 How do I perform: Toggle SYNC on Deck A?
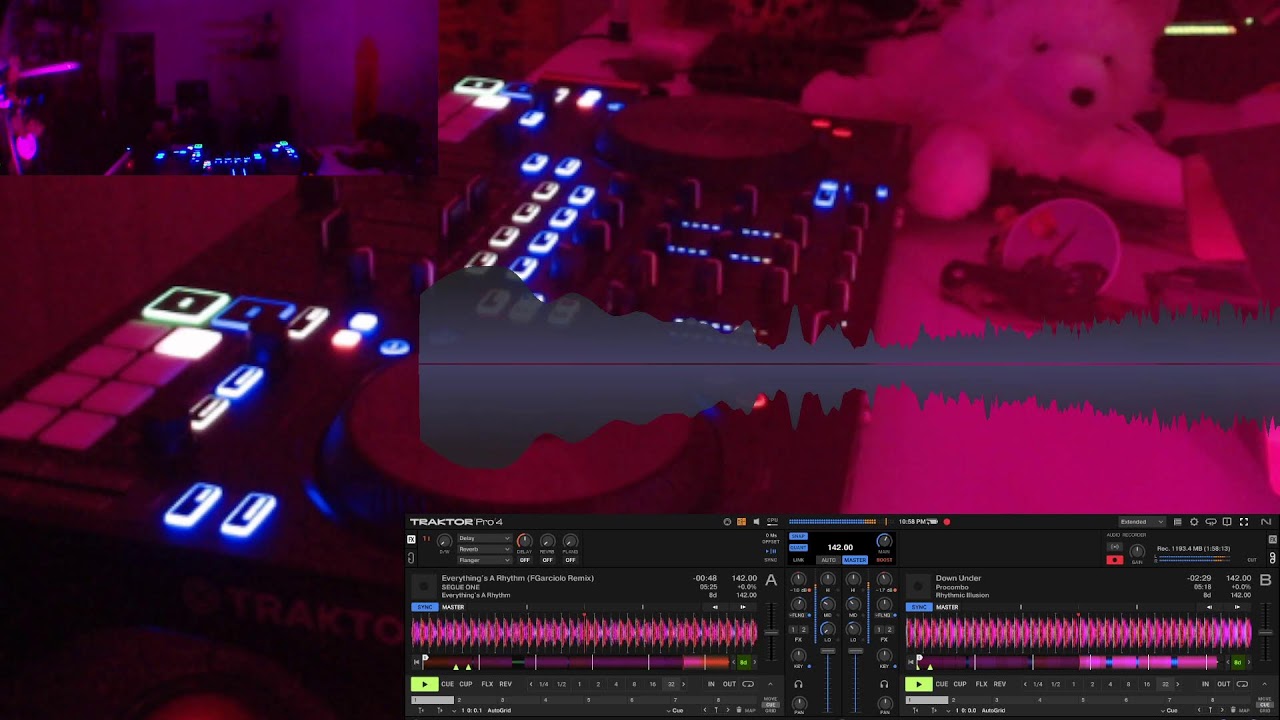click(x=425, y=607)
